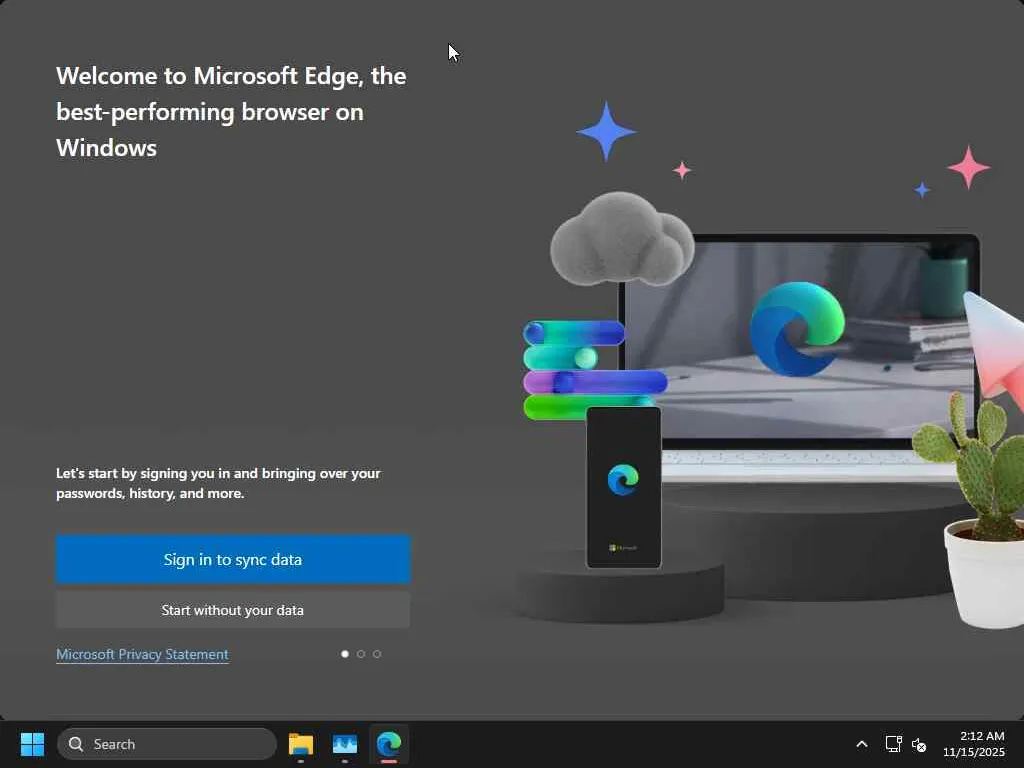Open the monitor app icon on taskbar
This screenshot has height=768, width=1024.
pyautogui.click(x=345, y=744)
